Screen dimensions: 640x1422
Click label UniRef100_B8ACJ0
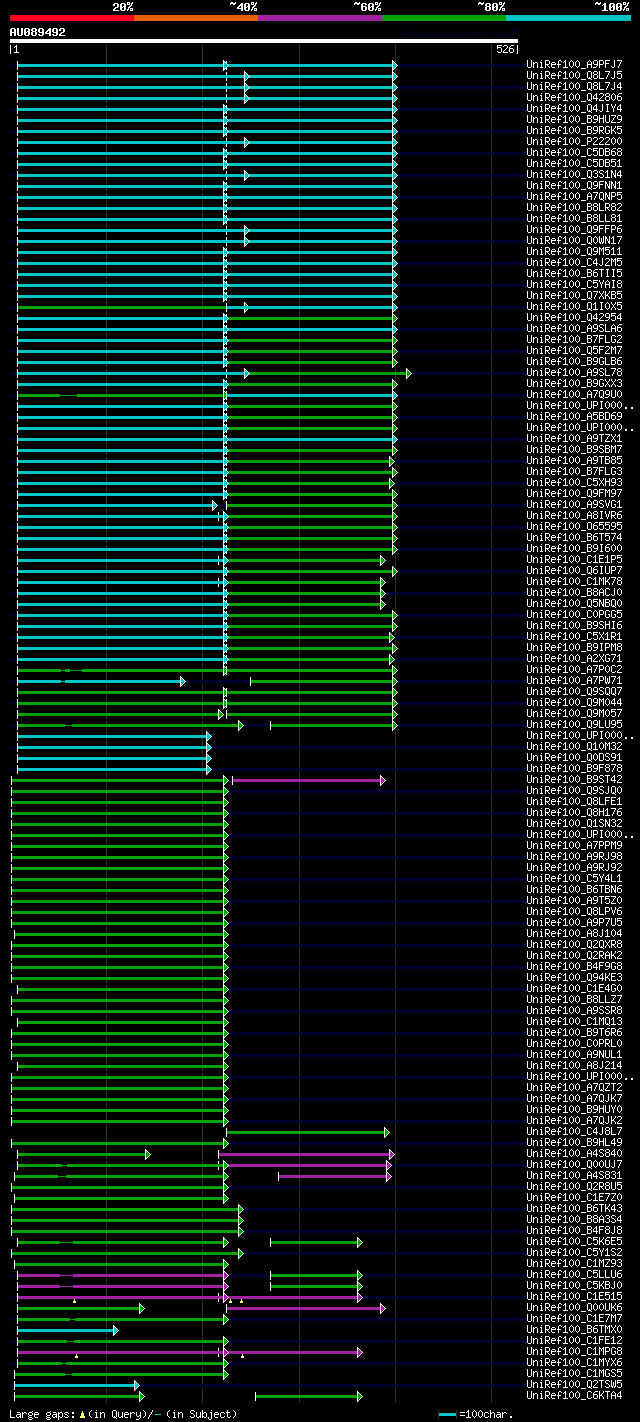pos(575,593)
